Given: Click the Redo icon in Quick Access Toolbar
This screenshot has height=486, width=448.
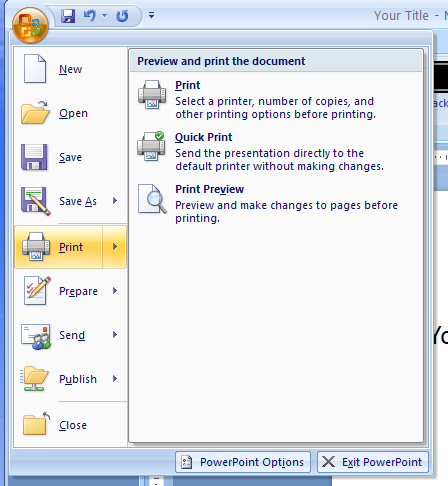Looking at the screenshot, I should [x=122, y=16].
